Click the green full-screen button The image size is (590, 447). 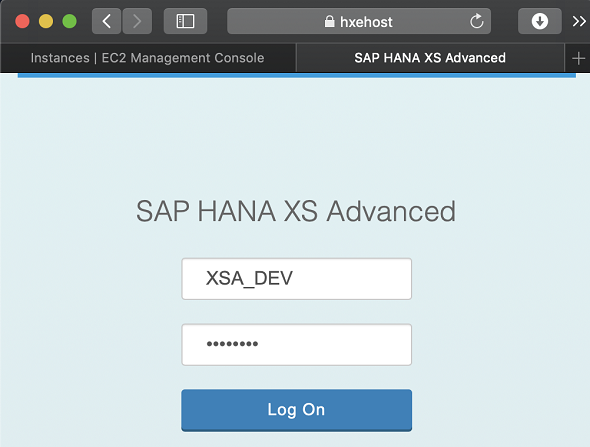(70, 21)
